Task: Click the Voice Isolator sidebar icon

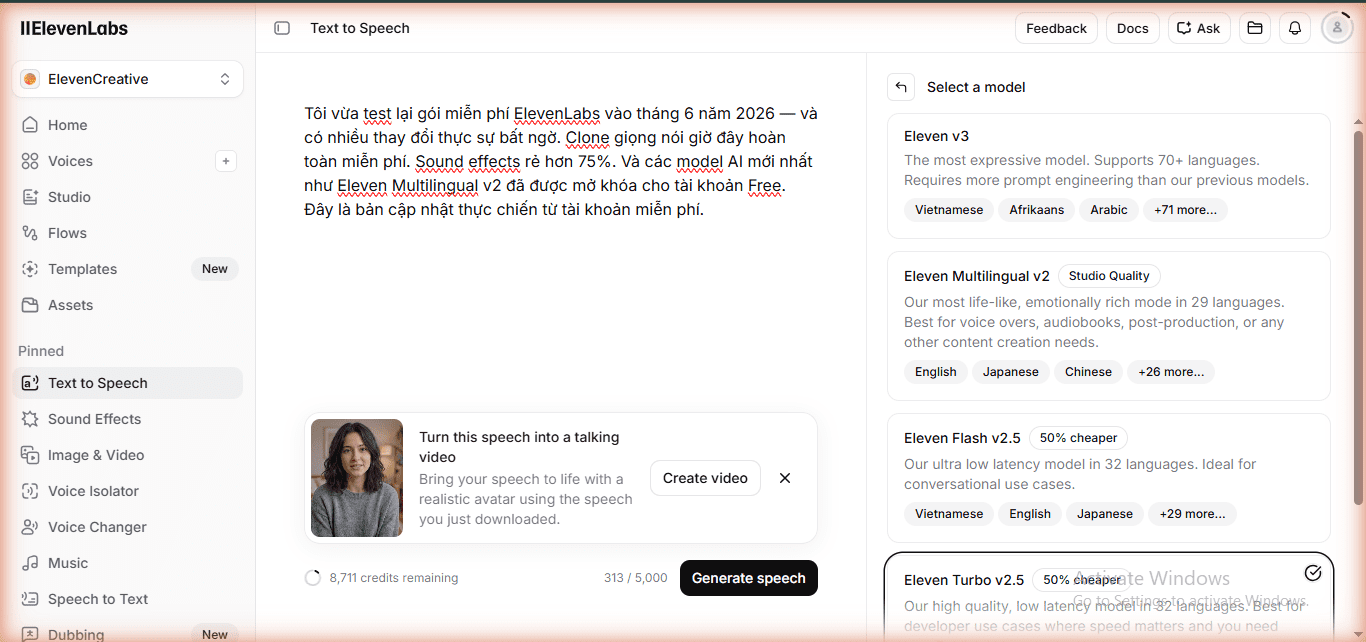Action: pos(30,491)
